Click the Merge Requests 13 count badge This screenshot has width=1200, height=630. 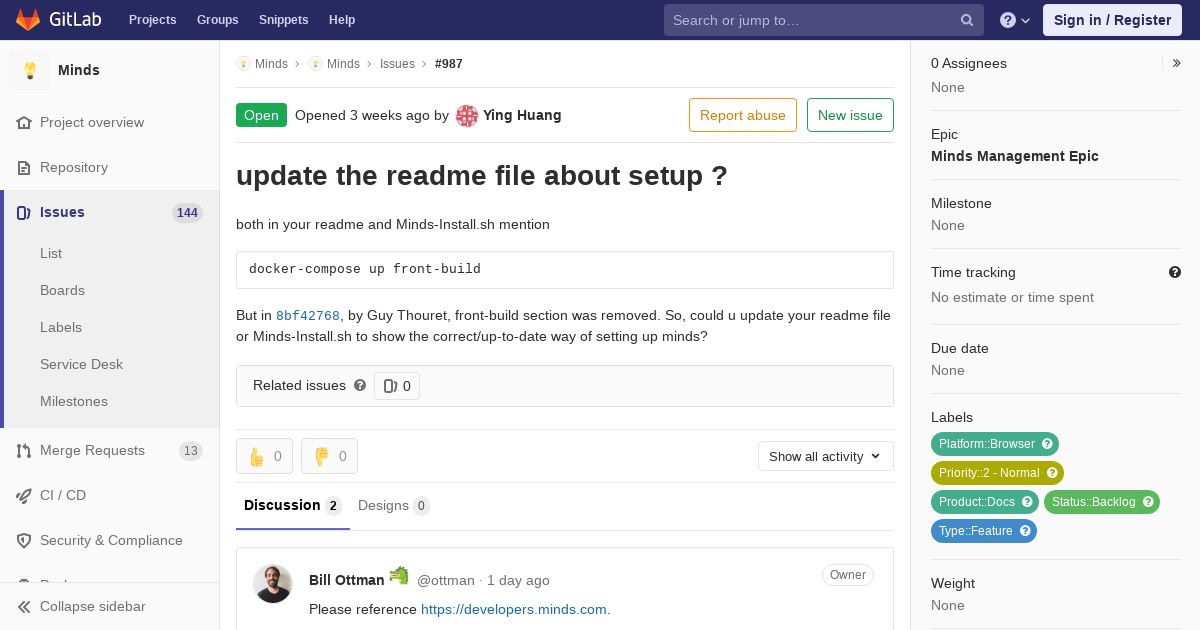click(x=191, y=450)
